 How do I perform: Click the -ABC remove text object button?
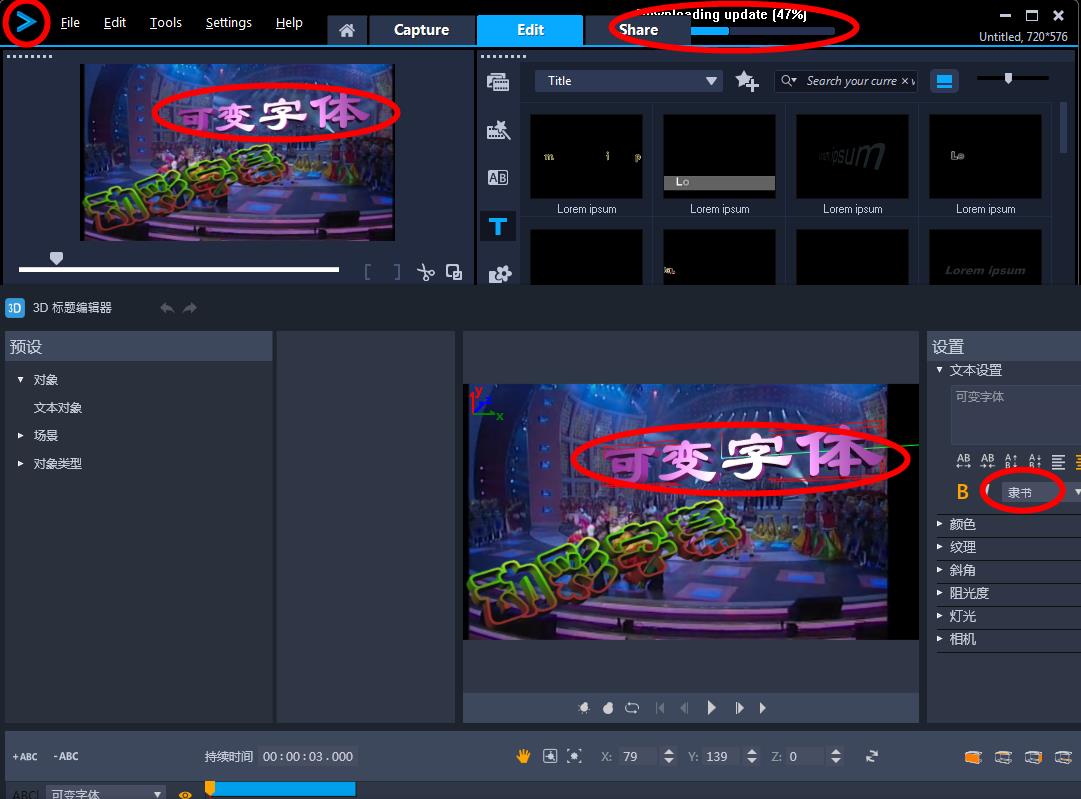click(x=66, y=756)
